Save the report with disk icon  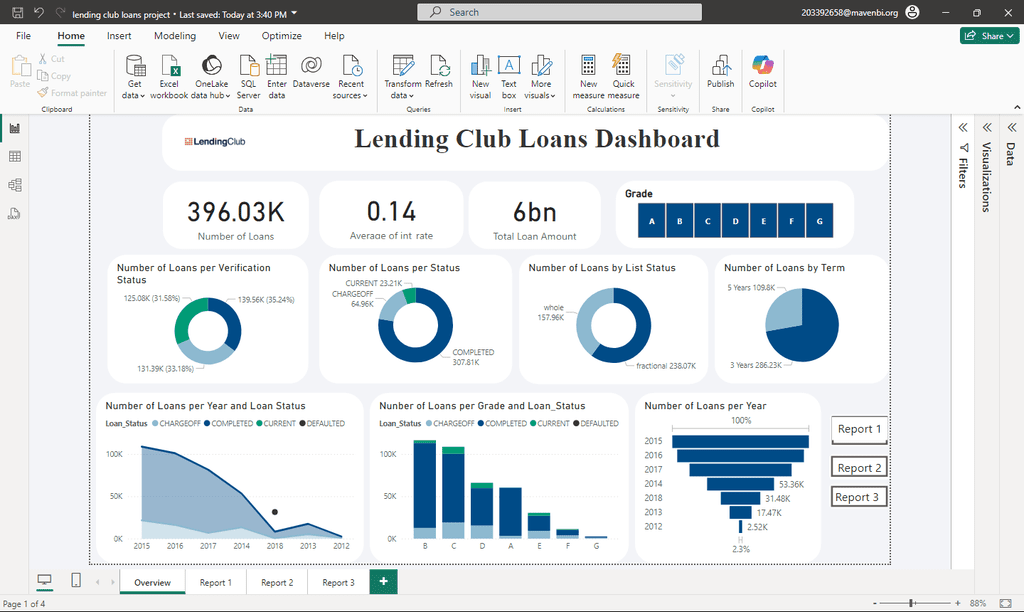pyautogui.click(x=18, y=12)
